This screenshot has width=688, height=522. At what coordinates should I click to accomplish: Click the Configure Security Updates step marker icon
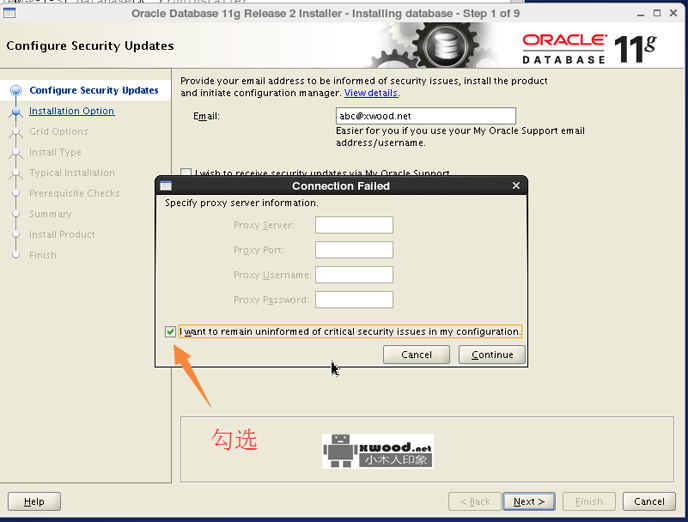coord(15,91)
